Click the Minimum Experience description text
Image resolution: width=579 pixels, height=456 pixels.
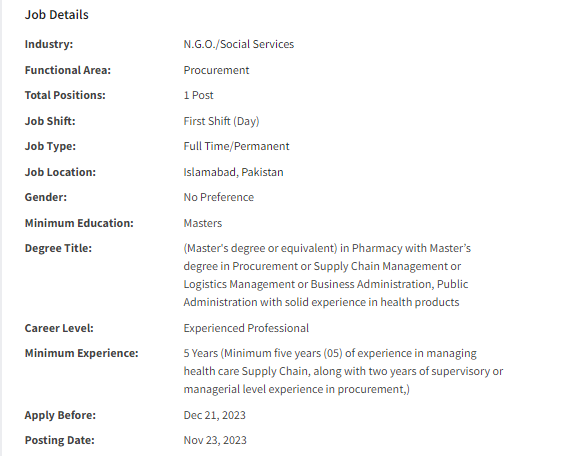pyautogui.click(x=343, y=371)
